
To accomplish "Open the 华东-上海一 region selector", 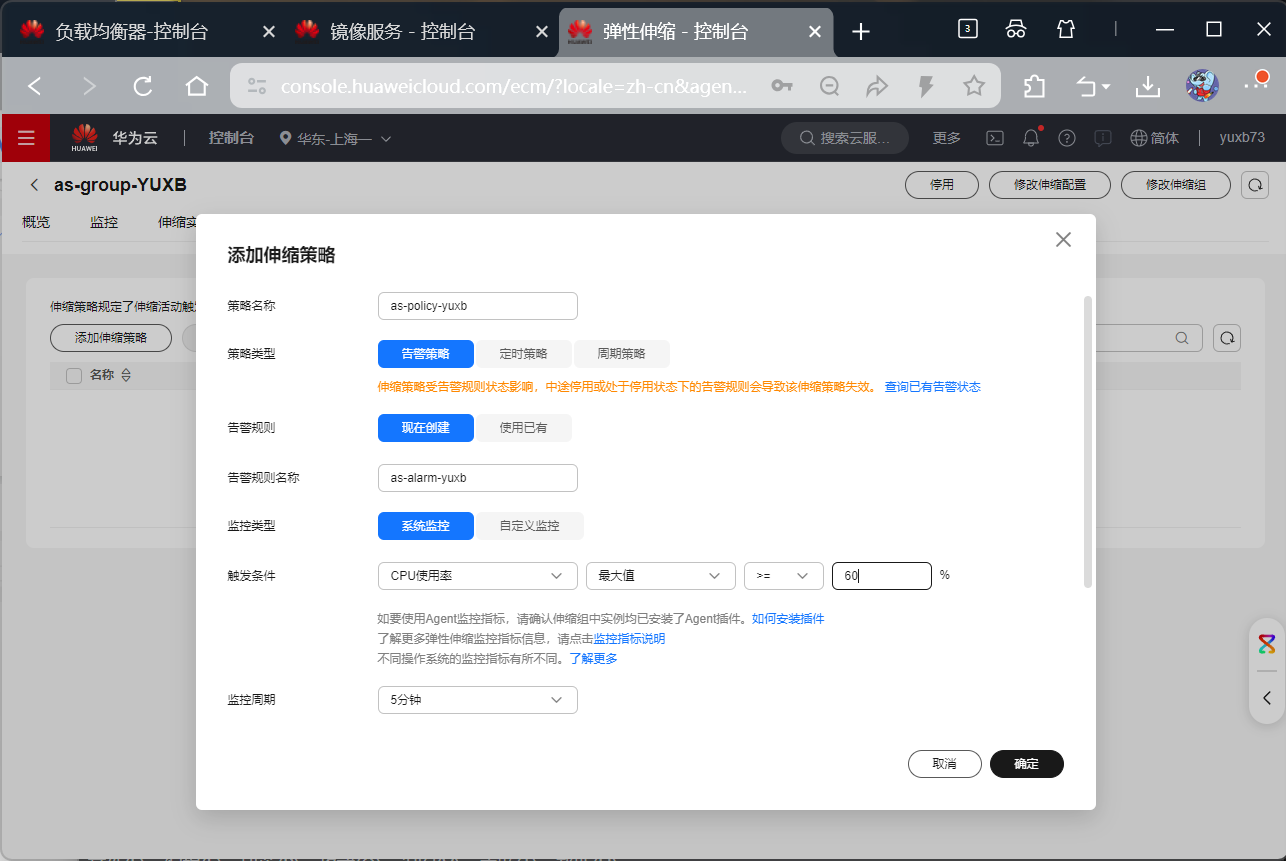I will [x=336, y=139].
